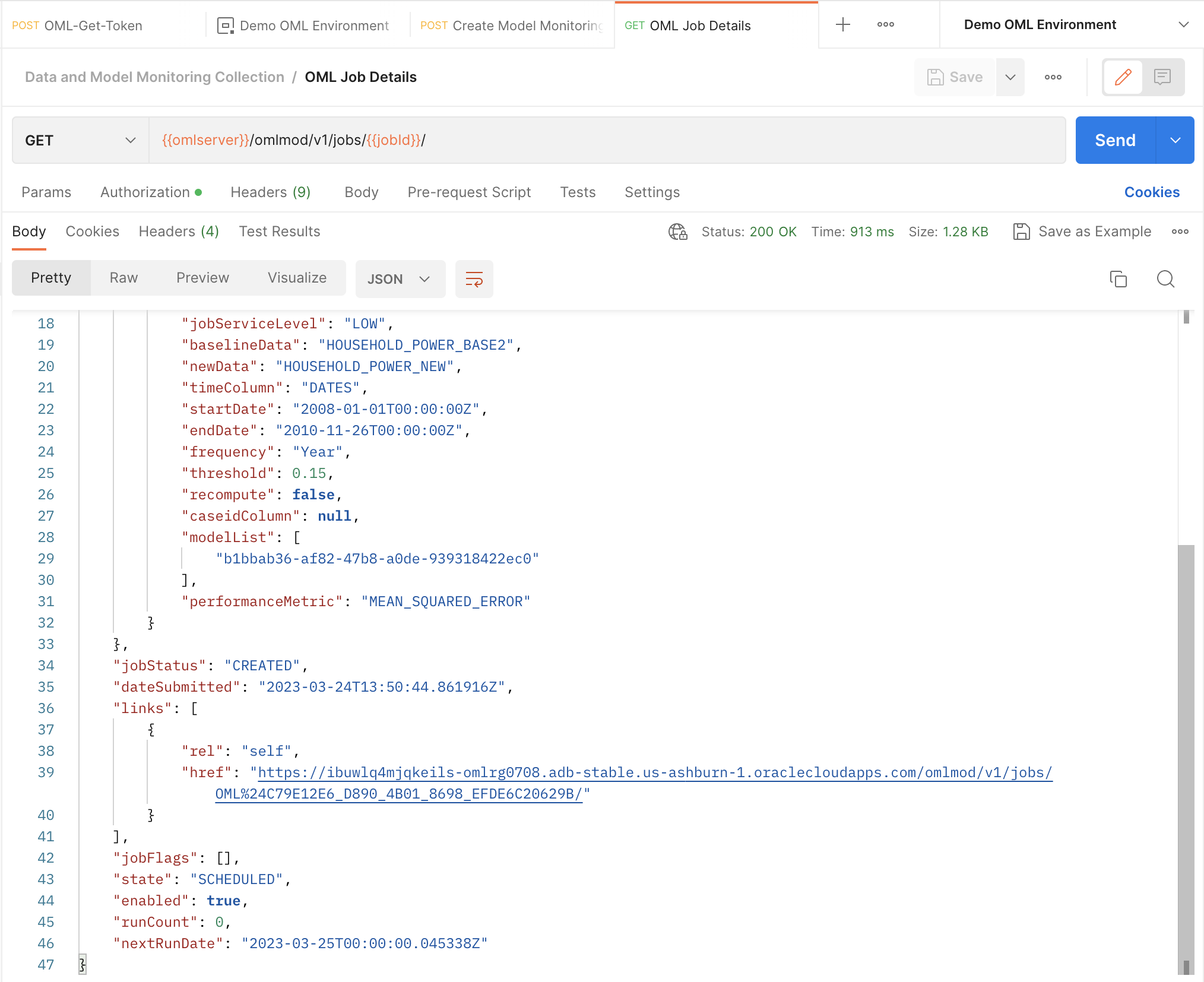Viewport: 1204px width, 982px height.
Task: Click the copy response icon
Action: [x=1118, y=278]
